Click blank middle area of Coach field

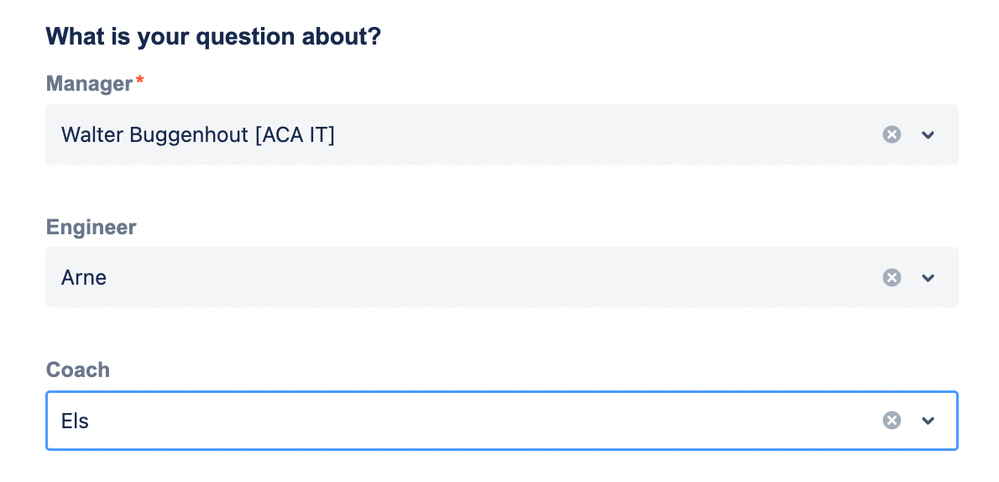[x=484, y=420]
